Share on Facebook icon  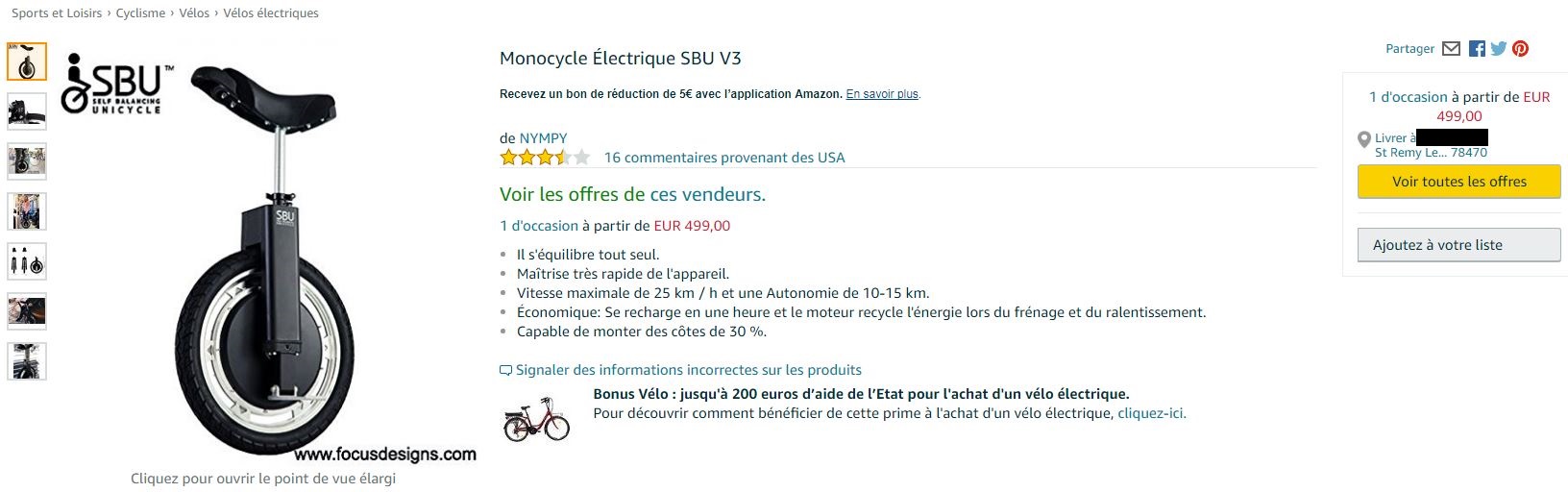[1477, 49]
